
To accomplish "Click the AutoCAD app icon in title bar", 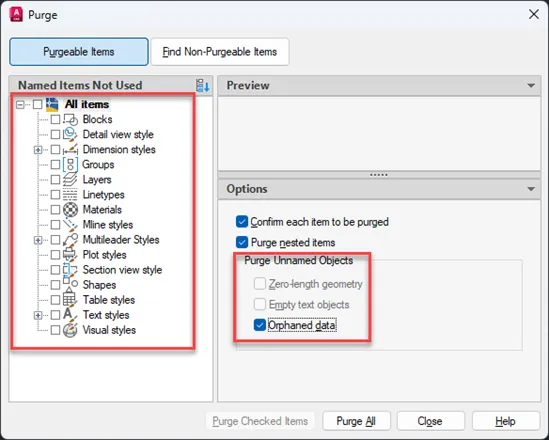I will (16, 15).
